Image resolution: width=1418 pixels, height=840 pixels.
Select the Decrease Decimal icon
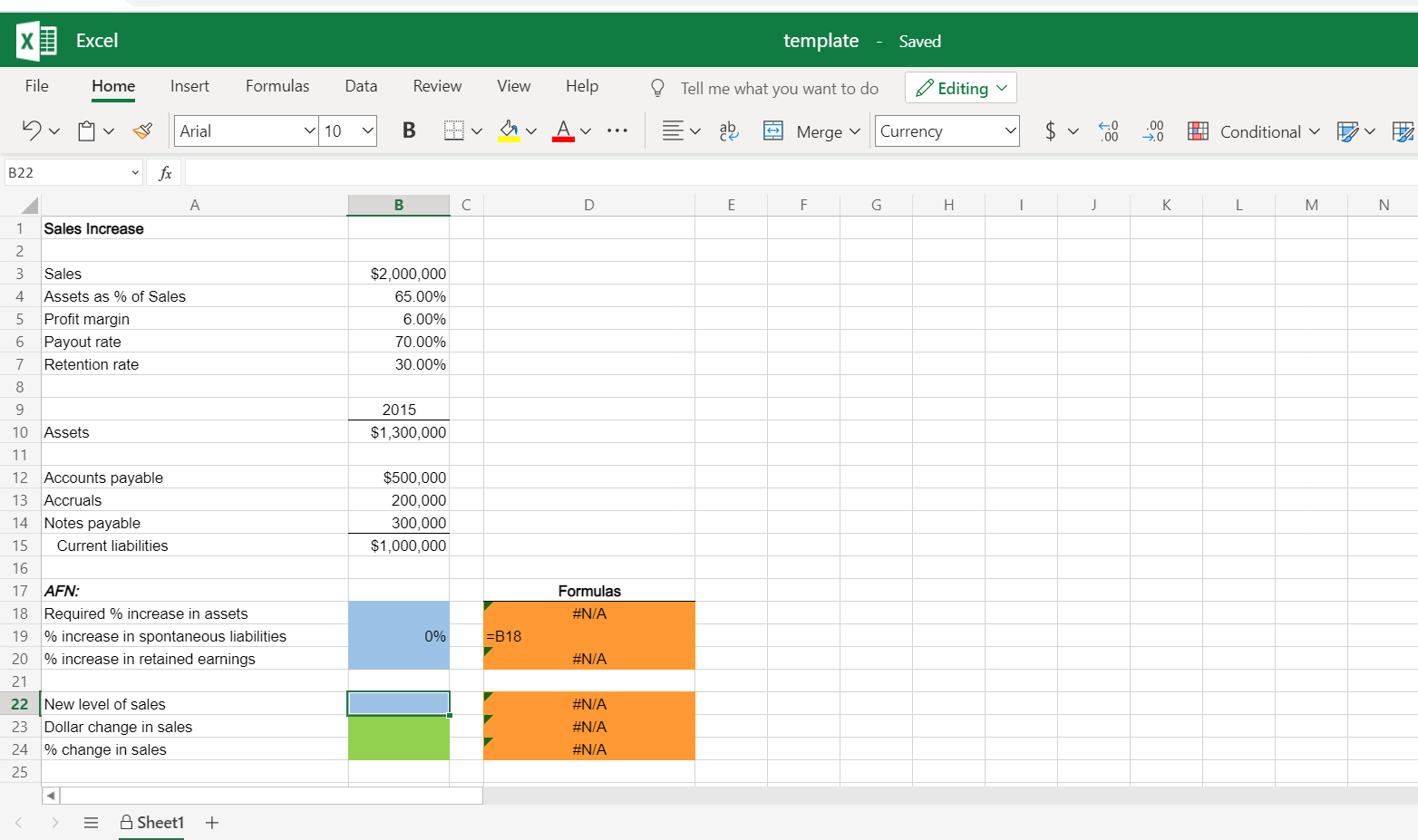(x=1153, y=130)
